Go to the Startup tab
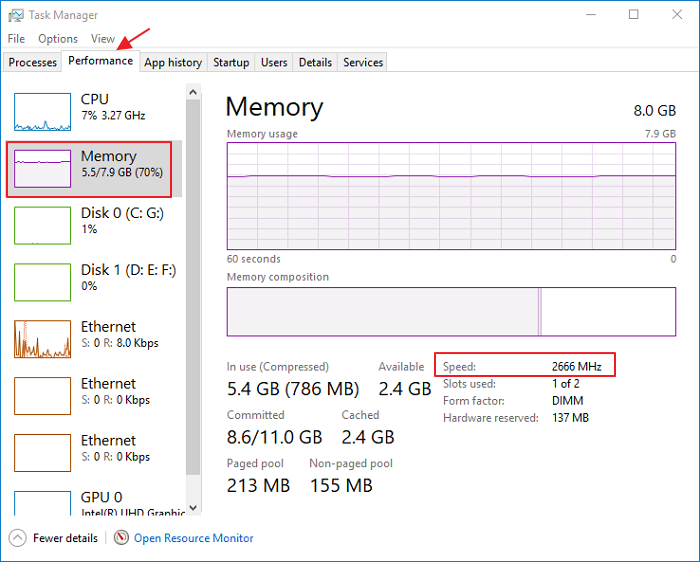The height and width of the screenshot is (562, 700). (231, 62)
